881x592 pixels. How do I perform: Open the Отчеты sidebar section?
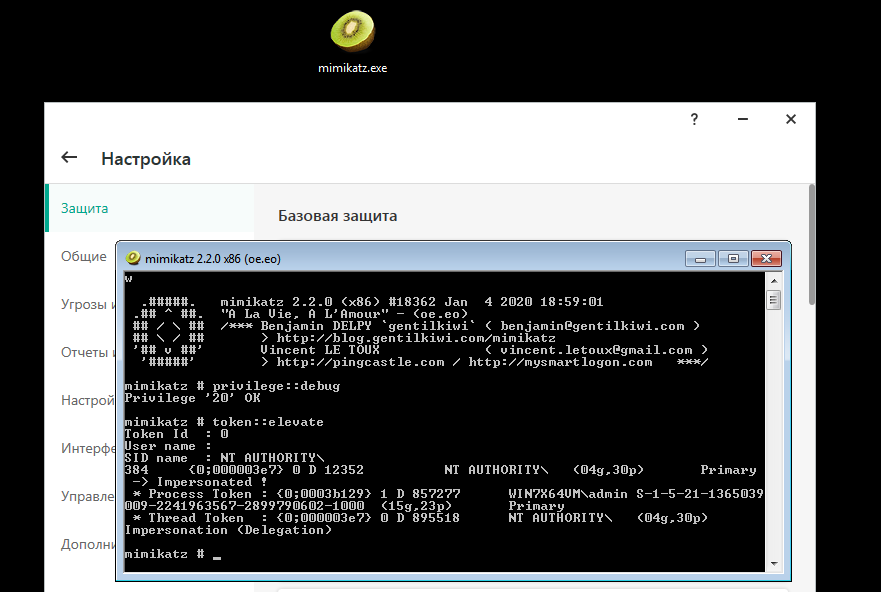tap(88, 352)
